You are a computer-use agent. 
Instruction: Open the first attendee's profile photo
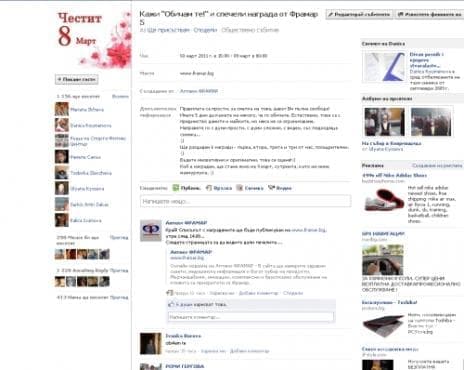(62, 109)
